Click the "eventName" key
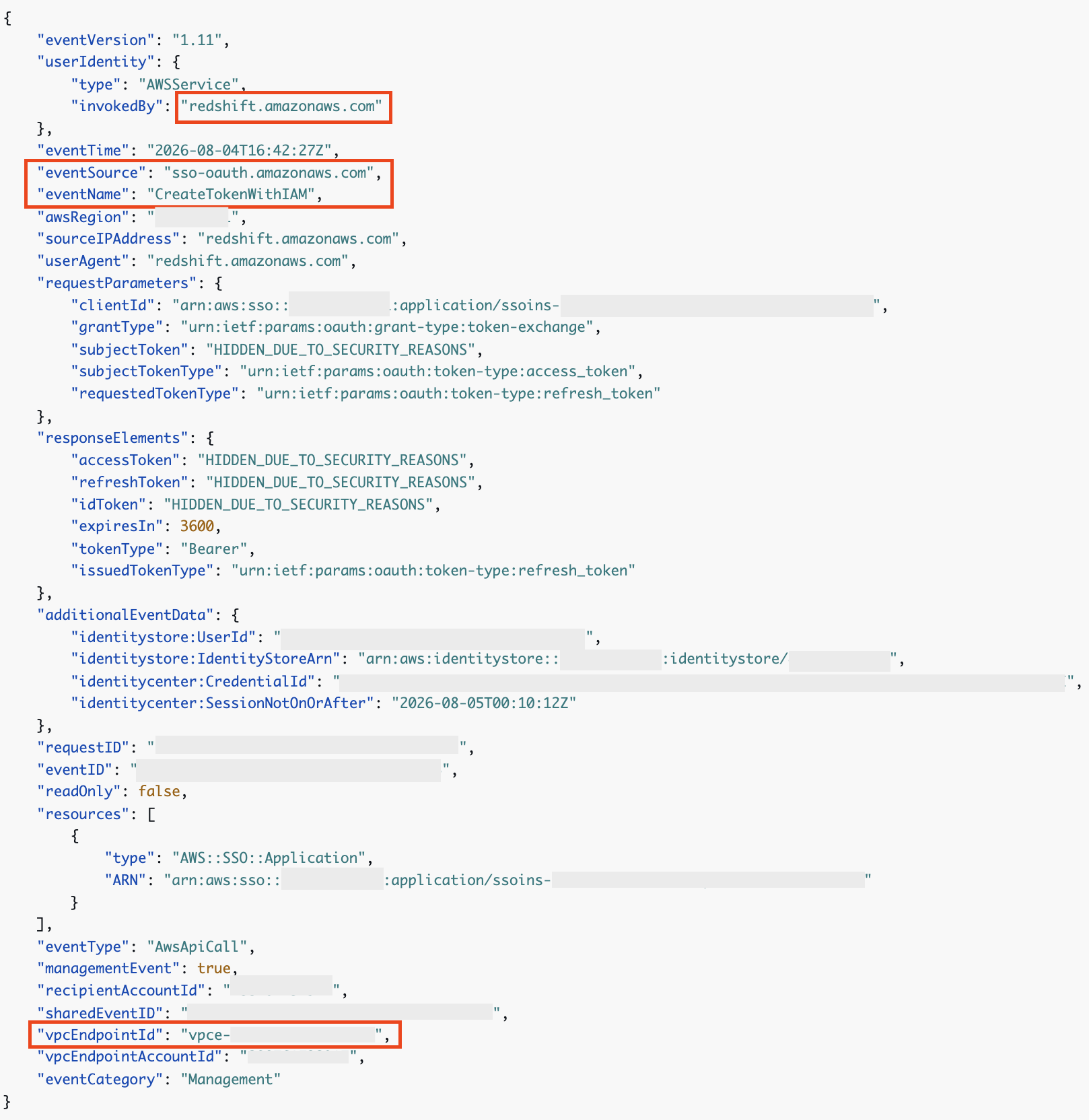 point(83,195)
